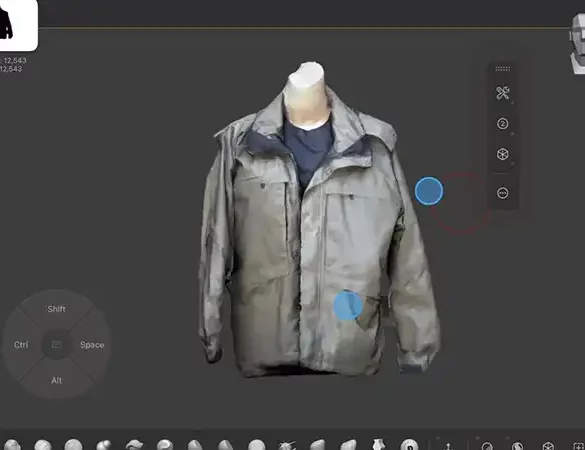Expand the flyout arrow under the circled 2 icon

point(513,133)
